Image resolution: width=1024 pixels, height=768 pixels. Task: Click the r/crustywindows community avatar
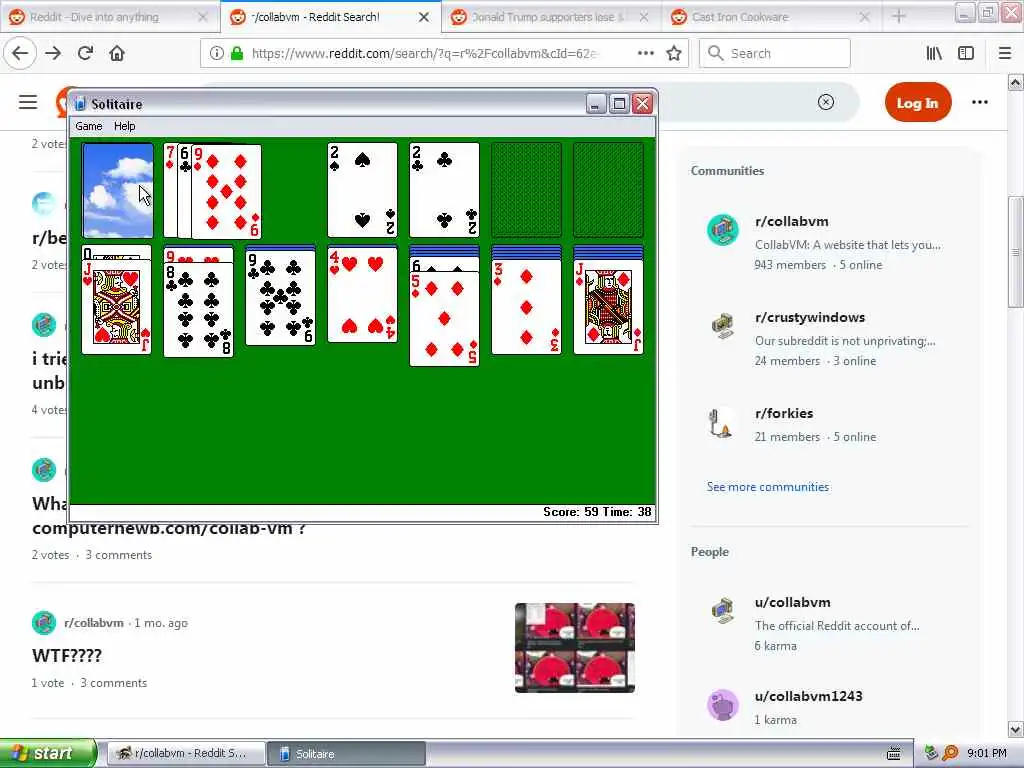[x=722, y=325]
